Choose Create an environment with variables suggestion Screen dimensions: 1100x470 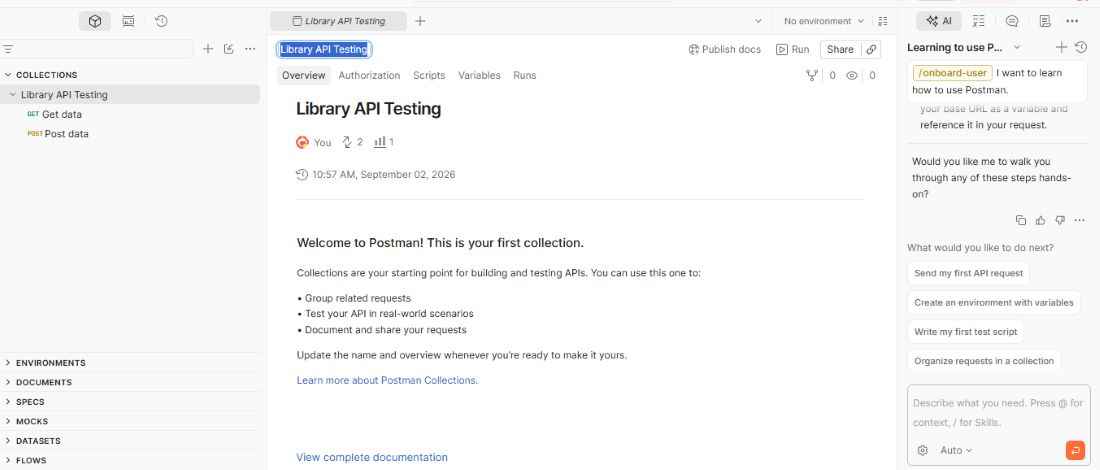point(994,302)
